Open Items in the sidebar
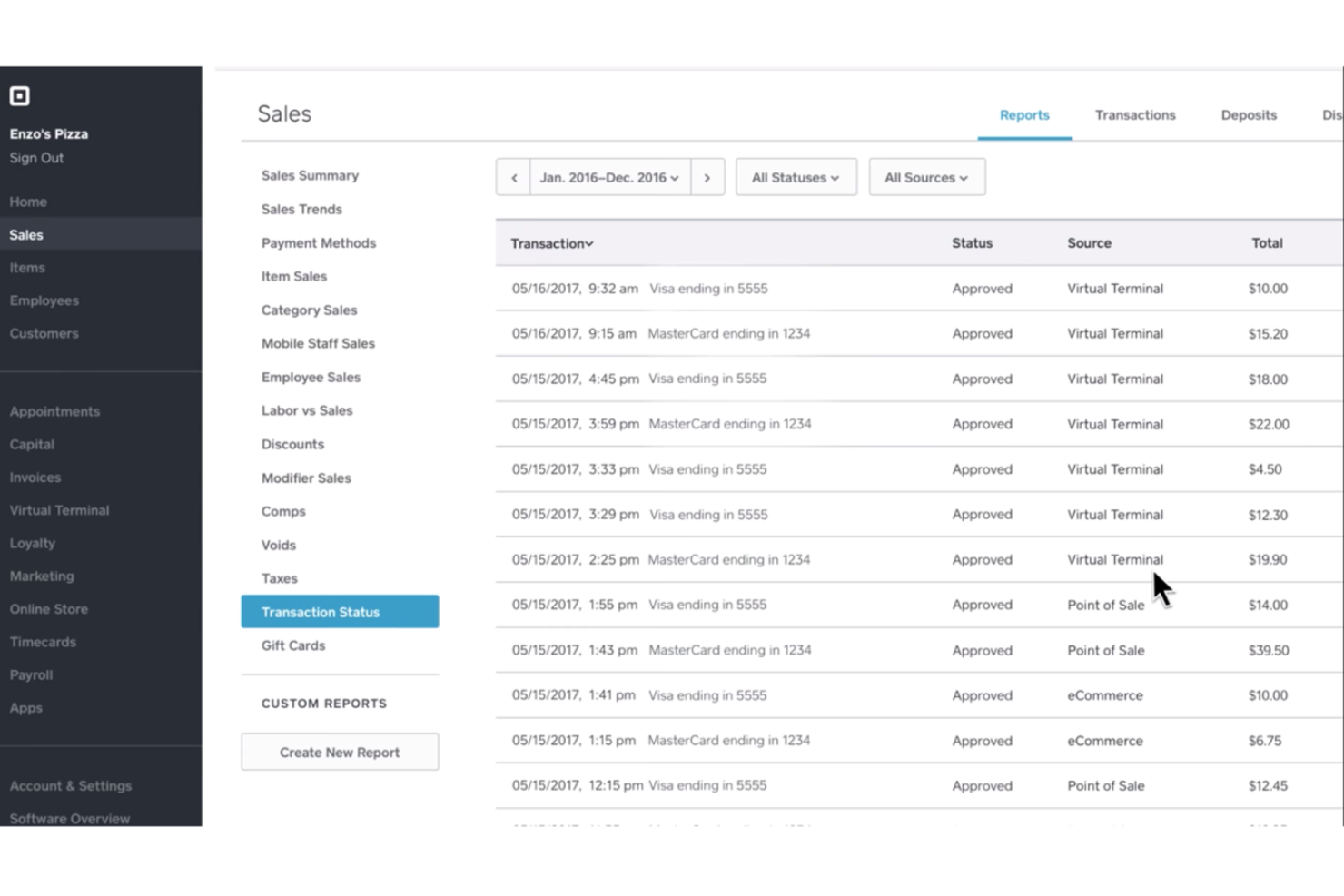Image resolution: width=1344 pixels, height=896 pixels. click(x=27, y=268)
